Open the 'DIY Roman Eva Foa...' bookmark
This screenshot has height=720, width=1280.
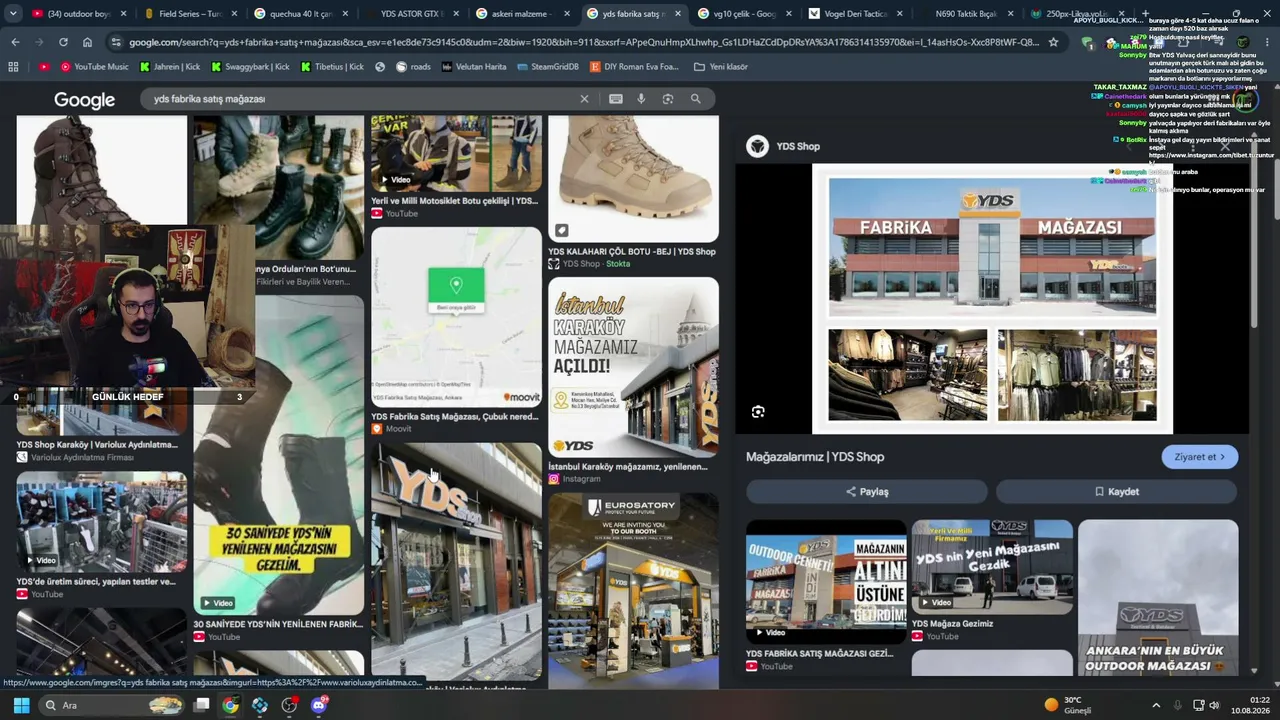634,67
